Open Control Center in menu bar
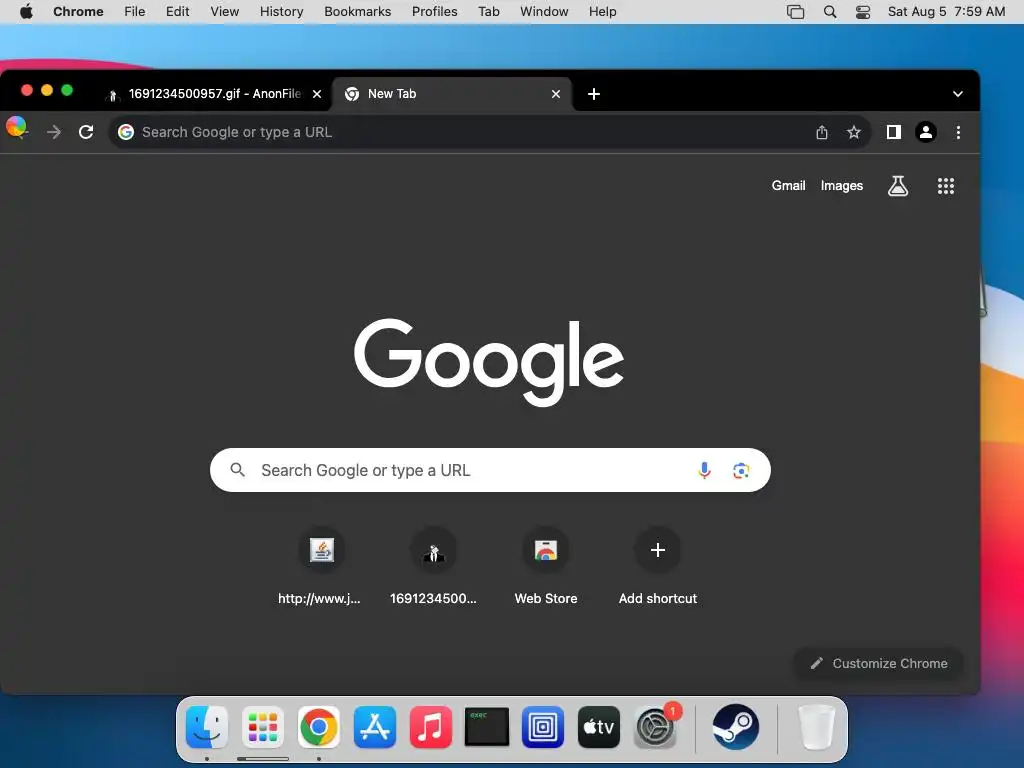Image resolution: width=1024 pixels, height=768 pixels. point(863,12)
